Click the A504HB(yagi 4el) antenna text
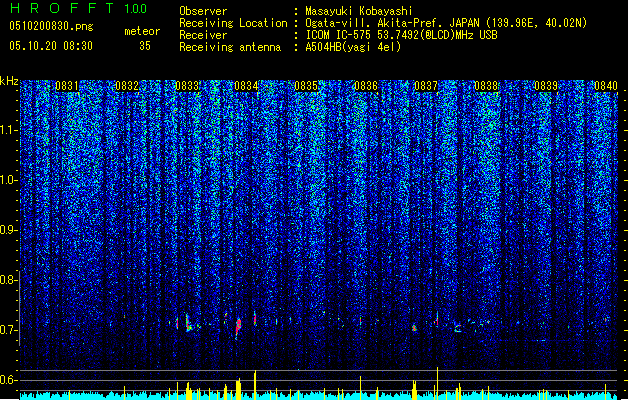 coord(353,47)
